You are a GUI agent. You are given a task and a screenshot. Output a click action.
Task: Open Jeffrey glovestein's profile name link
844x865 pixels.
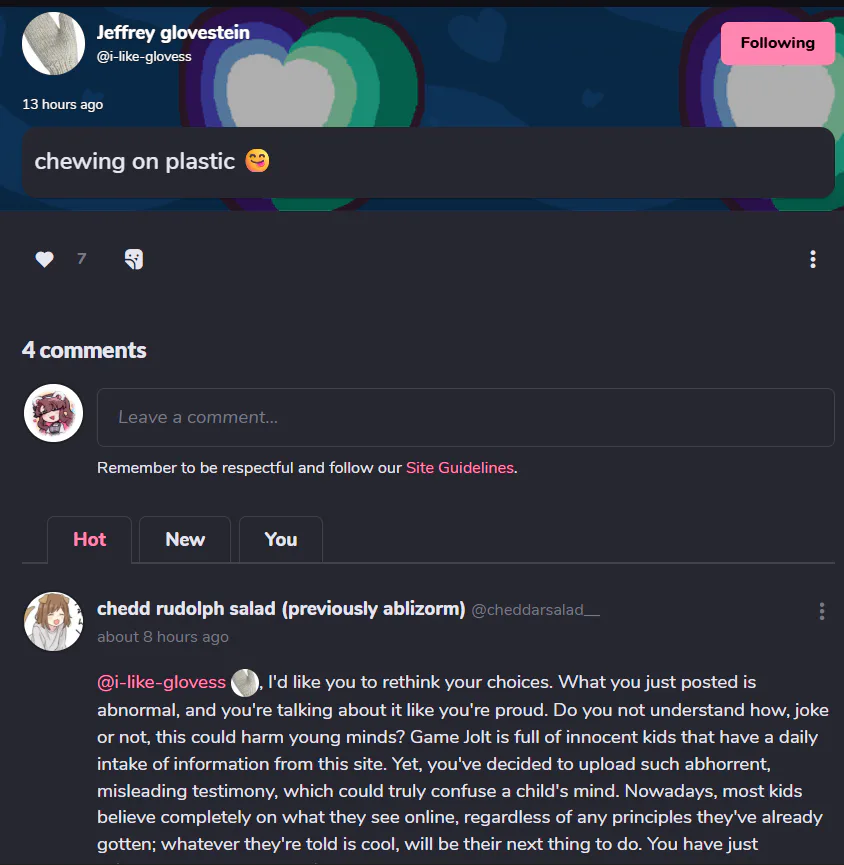[173, 33]
